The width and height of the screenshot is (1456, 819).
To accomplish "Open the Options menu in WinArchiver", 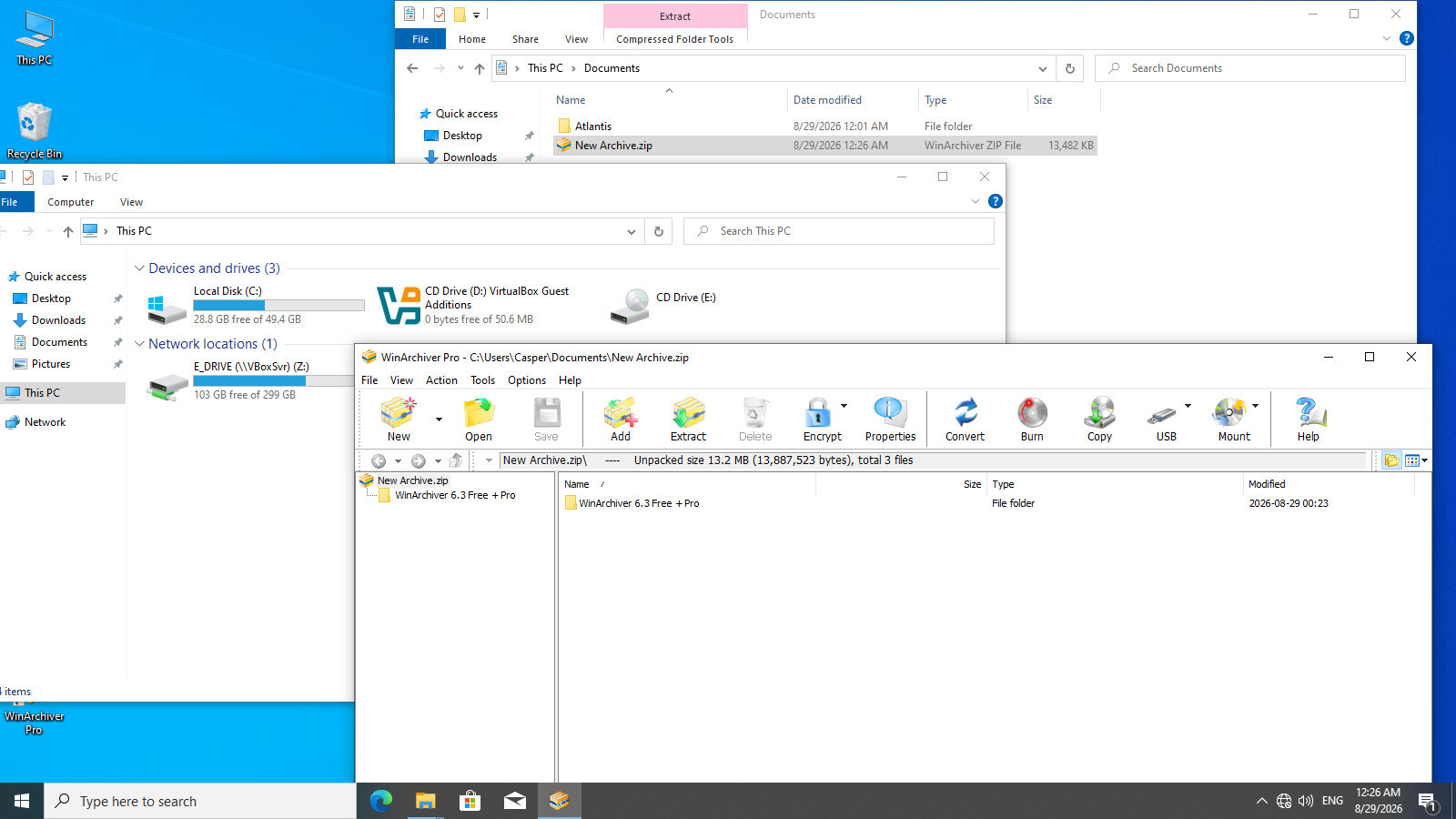I will 527,380.
